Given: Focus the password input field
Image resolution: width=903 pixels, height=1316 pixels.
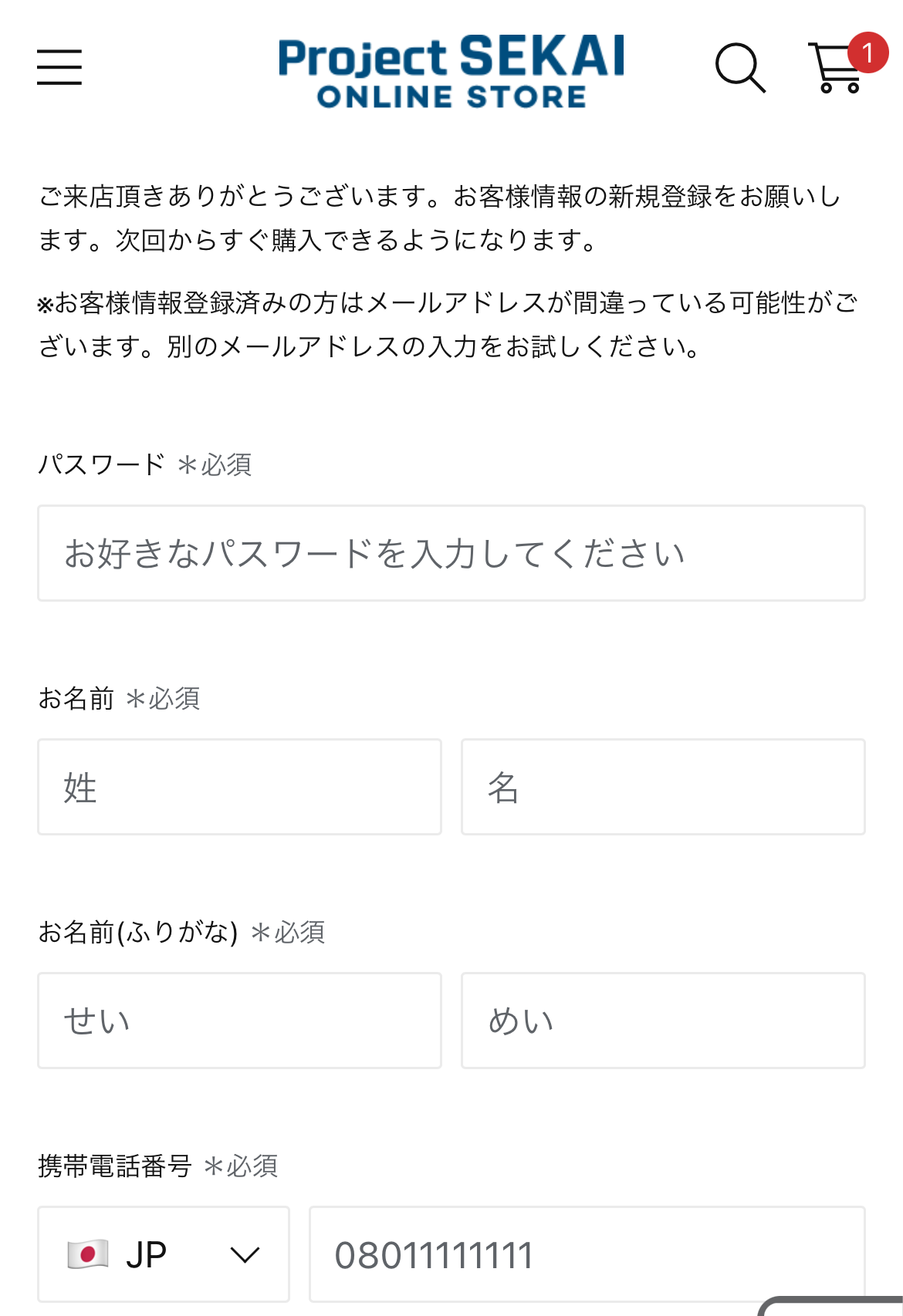Looking at the screenshot, I should (451, 553).
